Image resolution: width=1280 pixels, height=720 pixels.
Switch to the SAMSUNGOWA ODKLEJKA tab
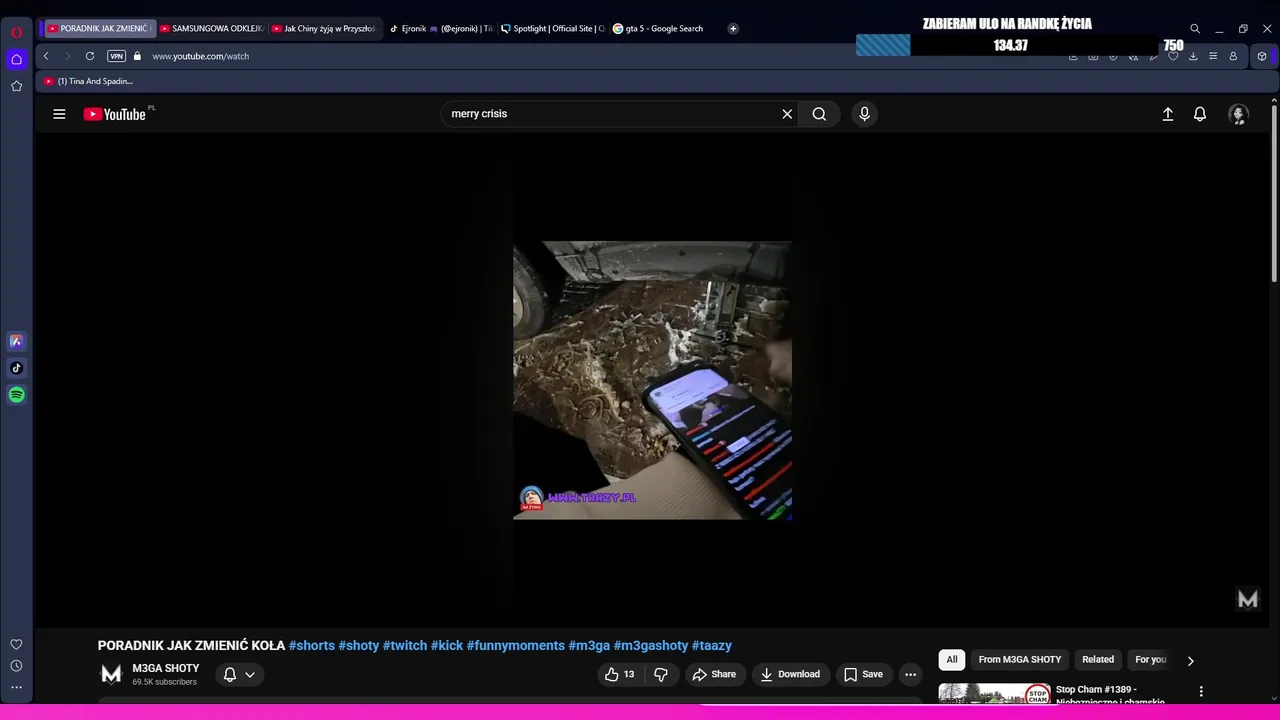(x=212, y=29)
